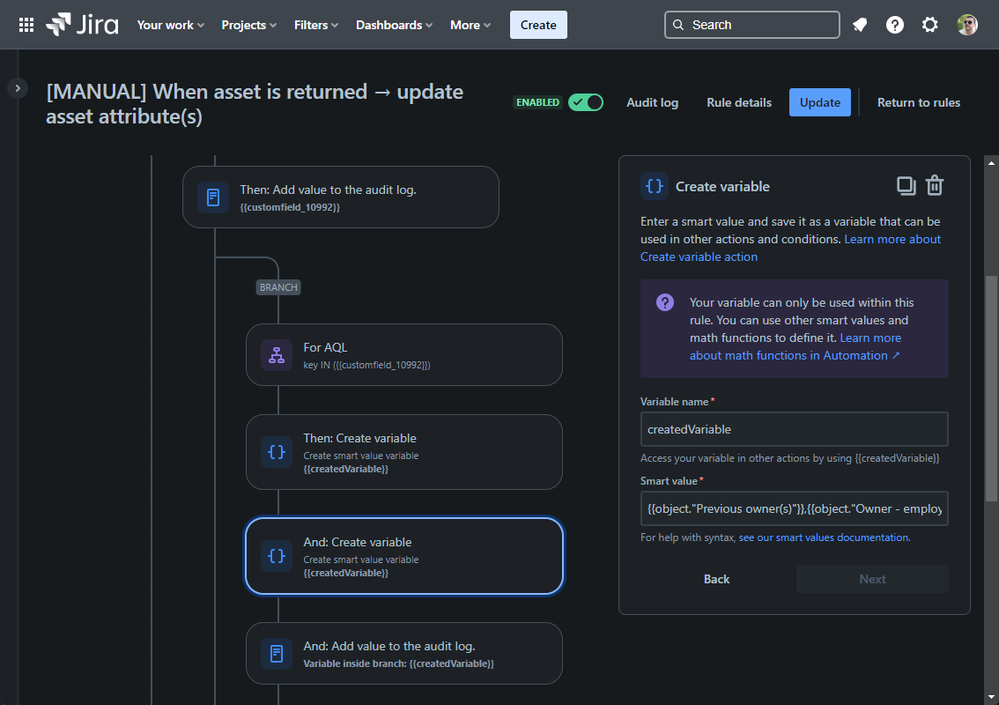999x705 pixels.
Task: Open the help question mark icon
Action: pyautogui.click(x=895, y=25)
